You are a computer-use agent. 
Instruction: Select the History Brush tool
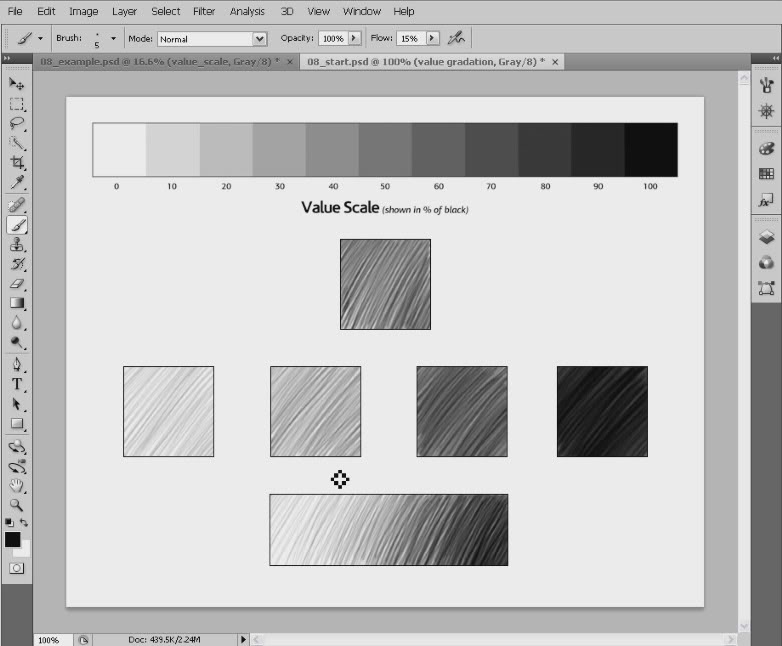(x=16, y=264)
